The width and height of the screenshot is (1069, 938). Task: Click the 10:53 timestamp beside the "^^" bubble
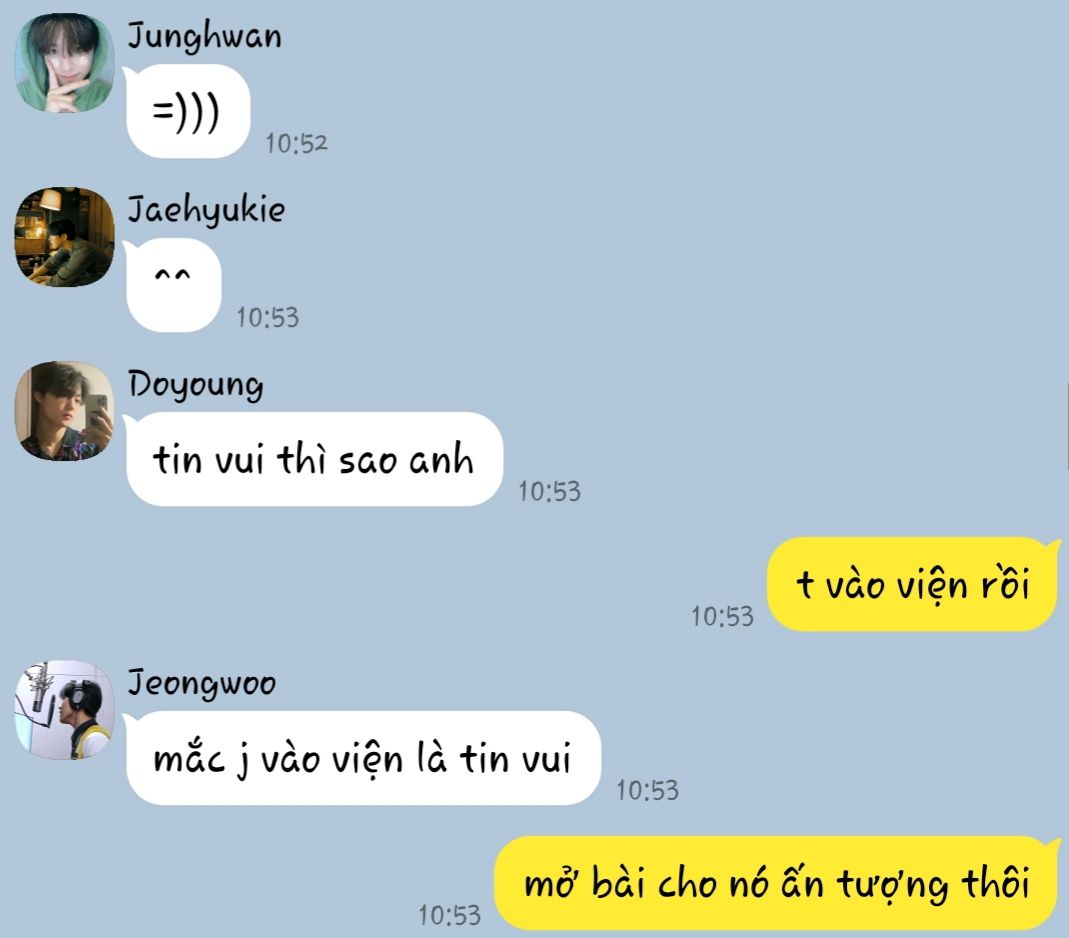tap(268, 318)
